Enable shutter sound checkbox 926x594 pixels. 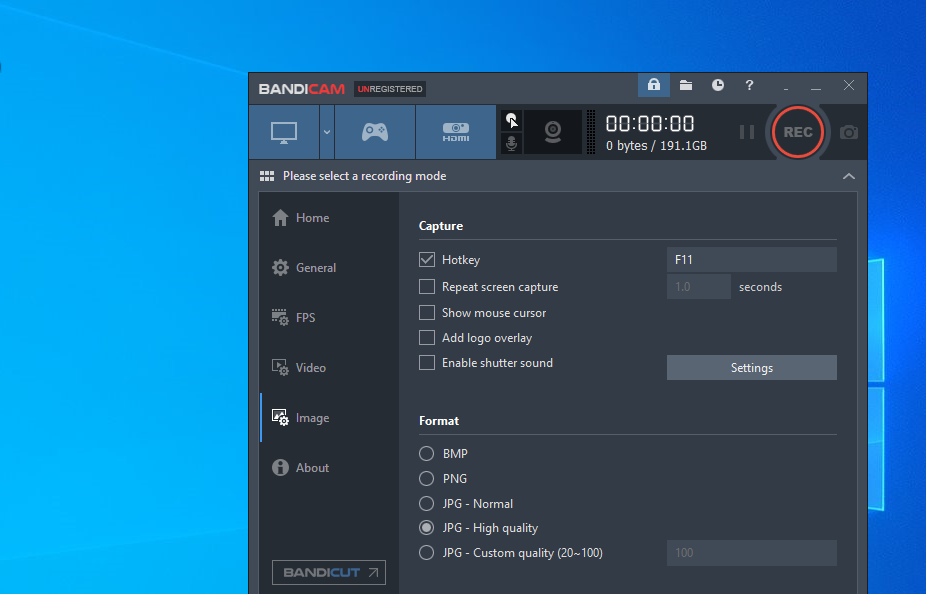click(426, 363)
